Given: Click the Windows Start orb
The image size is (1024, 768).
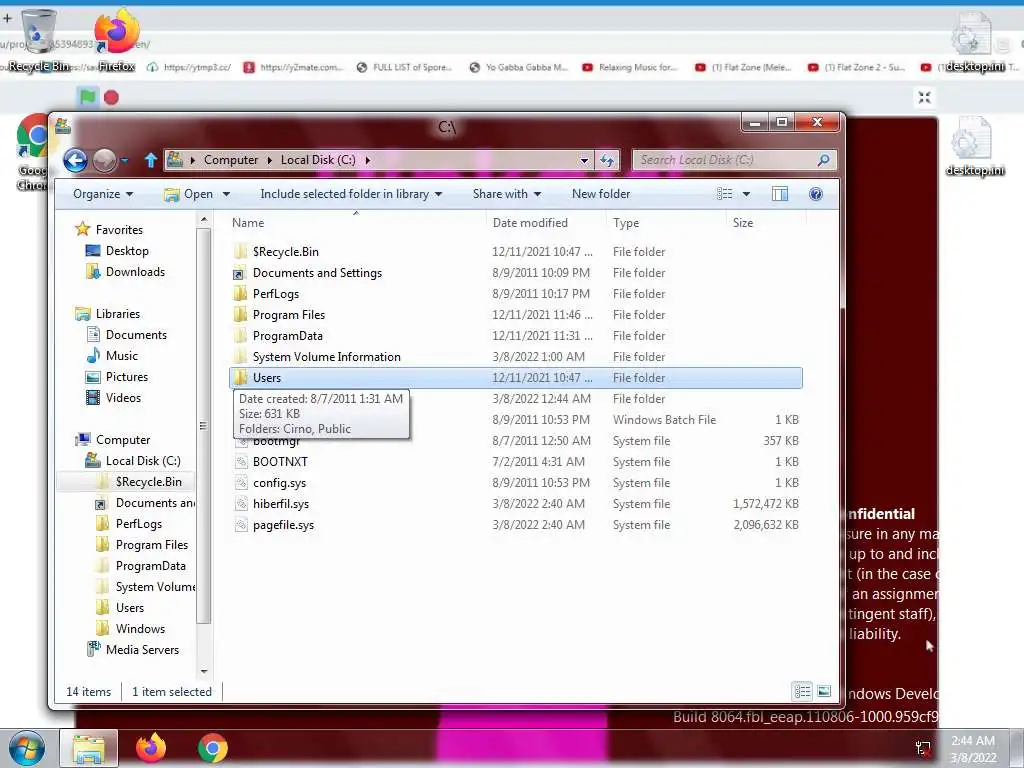Looking at the screenshot, I should click(27, 748).
